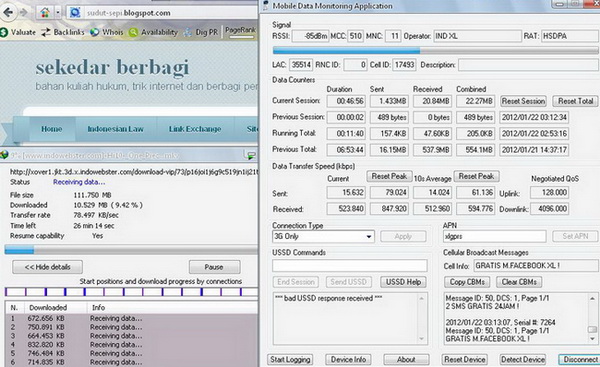Open the Link Exchange tab
Viewport: 600px width, 367px height.
click(195, 129)
